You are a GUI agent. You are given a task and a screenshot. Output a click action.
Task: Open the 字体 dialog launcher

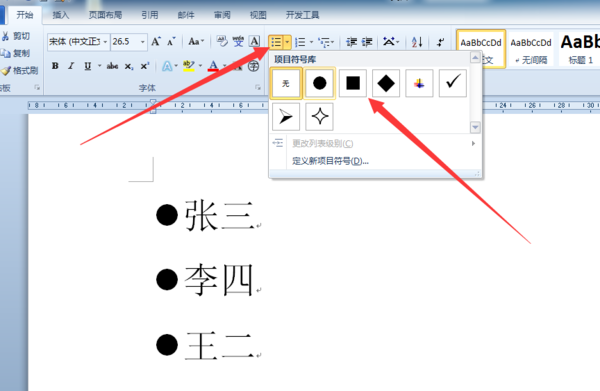(x=258, y=88)
